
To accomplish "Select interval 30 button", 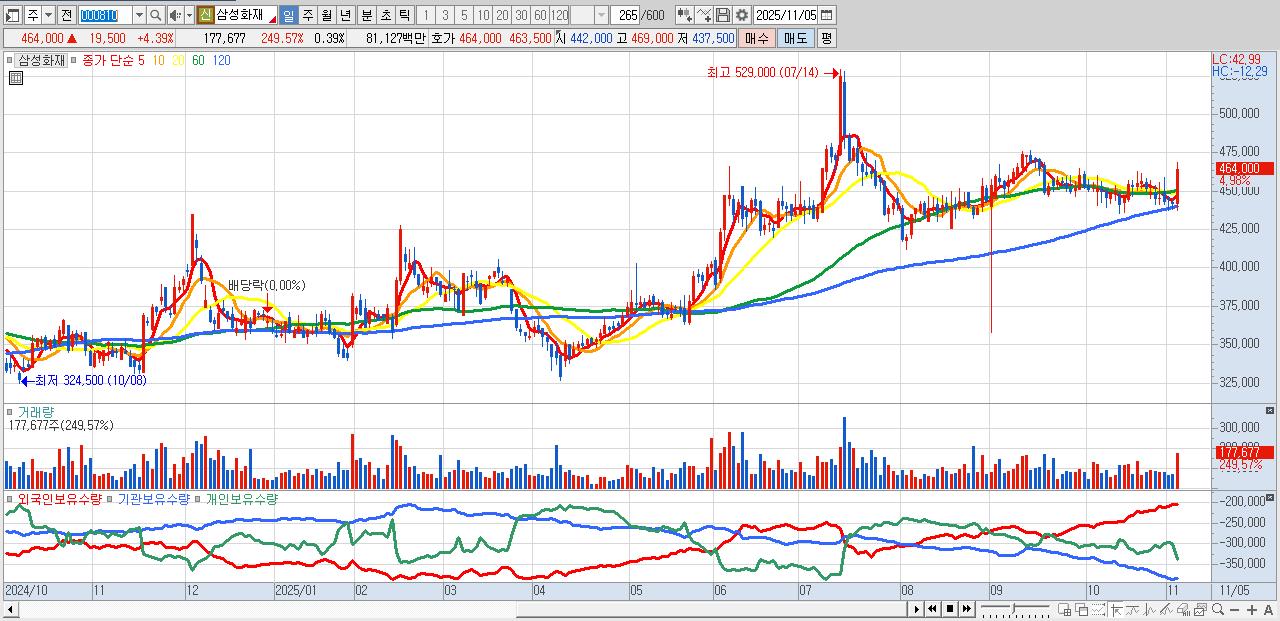I will [521, 15].
